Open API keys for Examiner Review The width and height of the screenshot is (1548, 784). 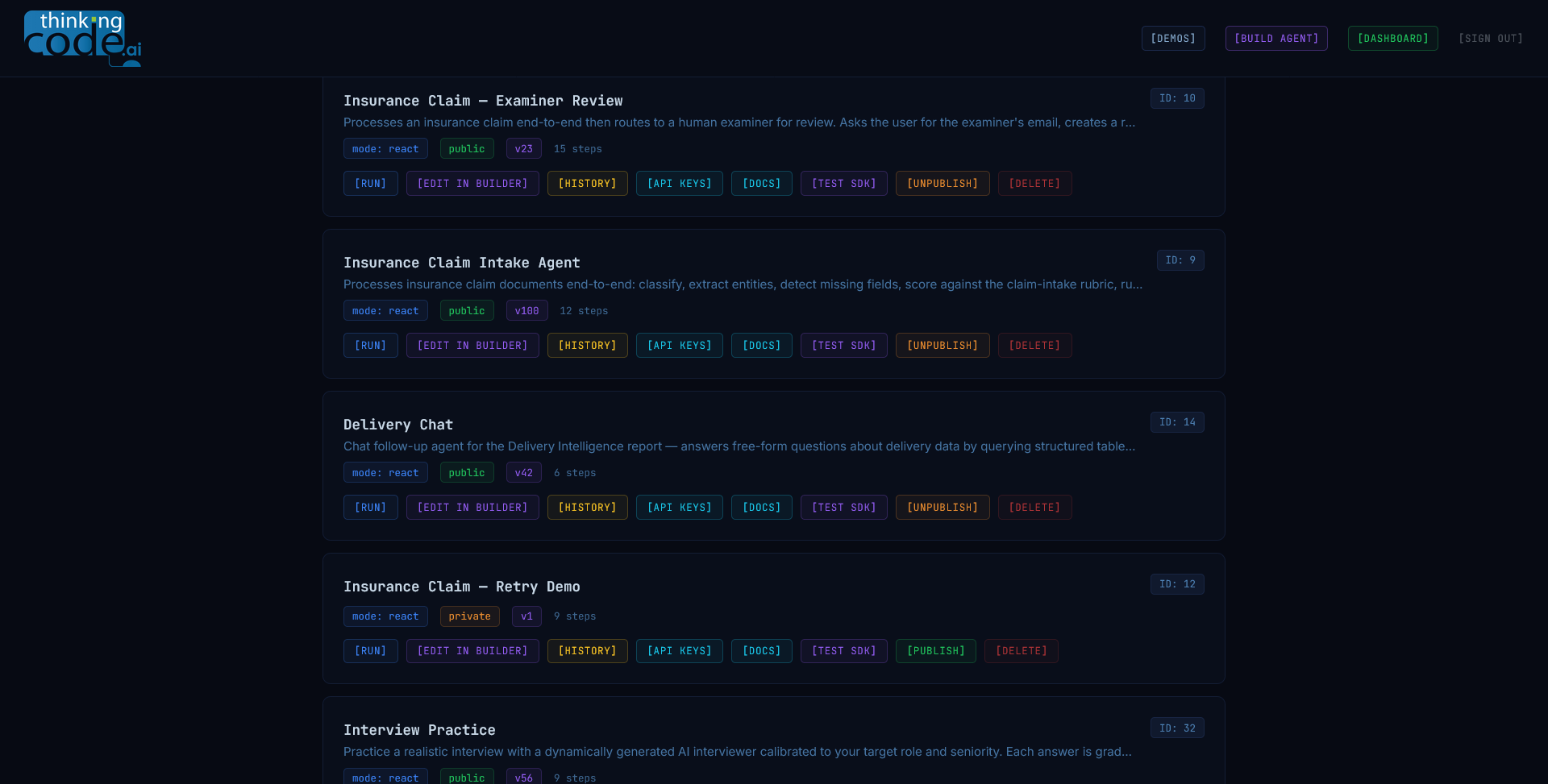[680, 184]
